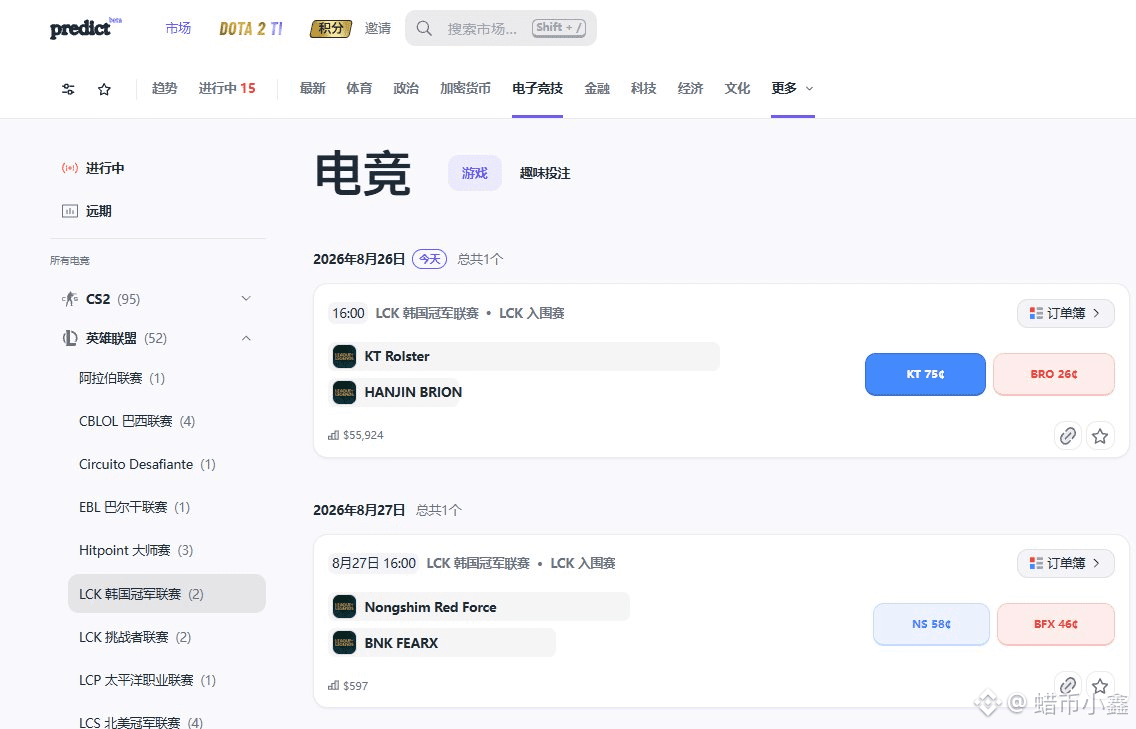Click the 积分 points badge
The image size is (1136, 729).
coord(330,28)
